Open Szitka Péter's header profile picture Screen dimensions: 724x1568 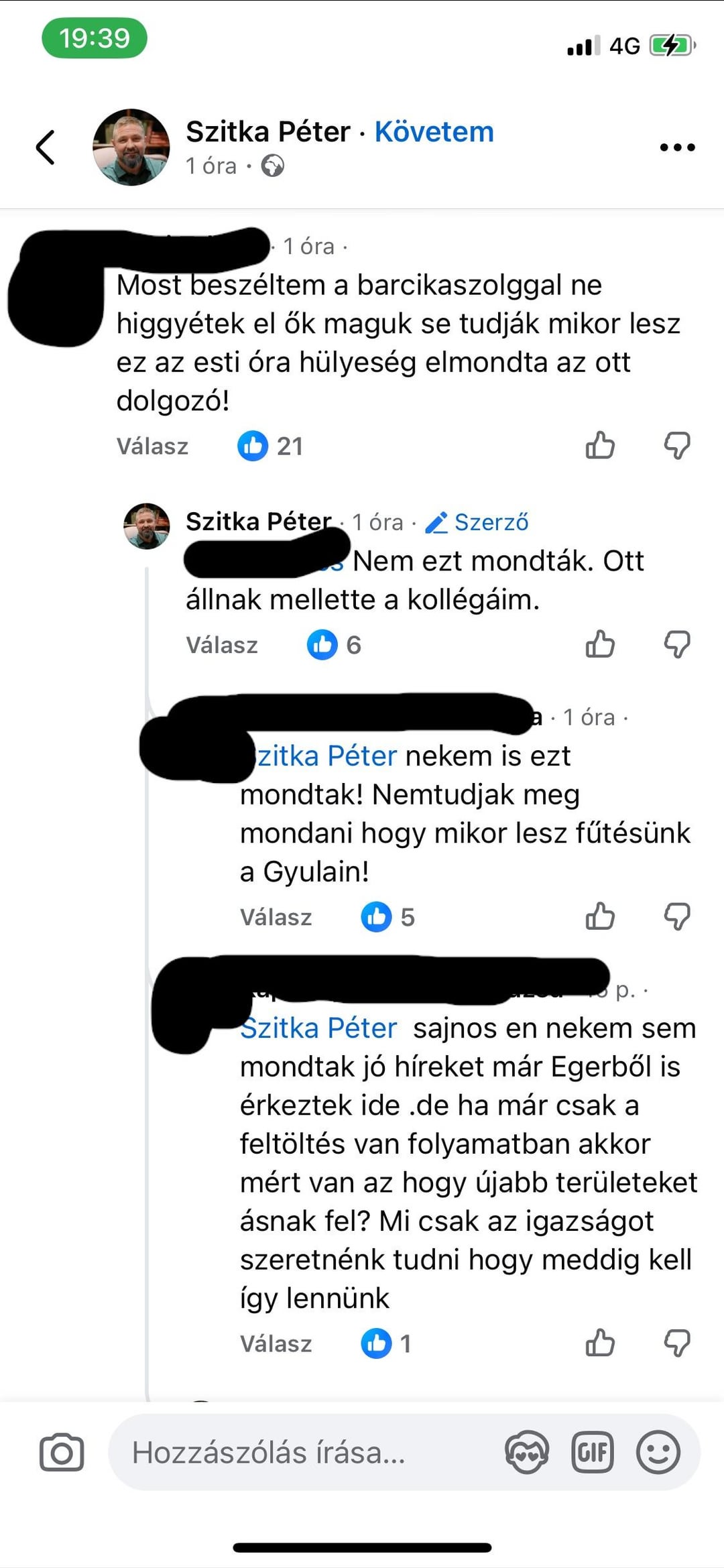tap(131, 147)
